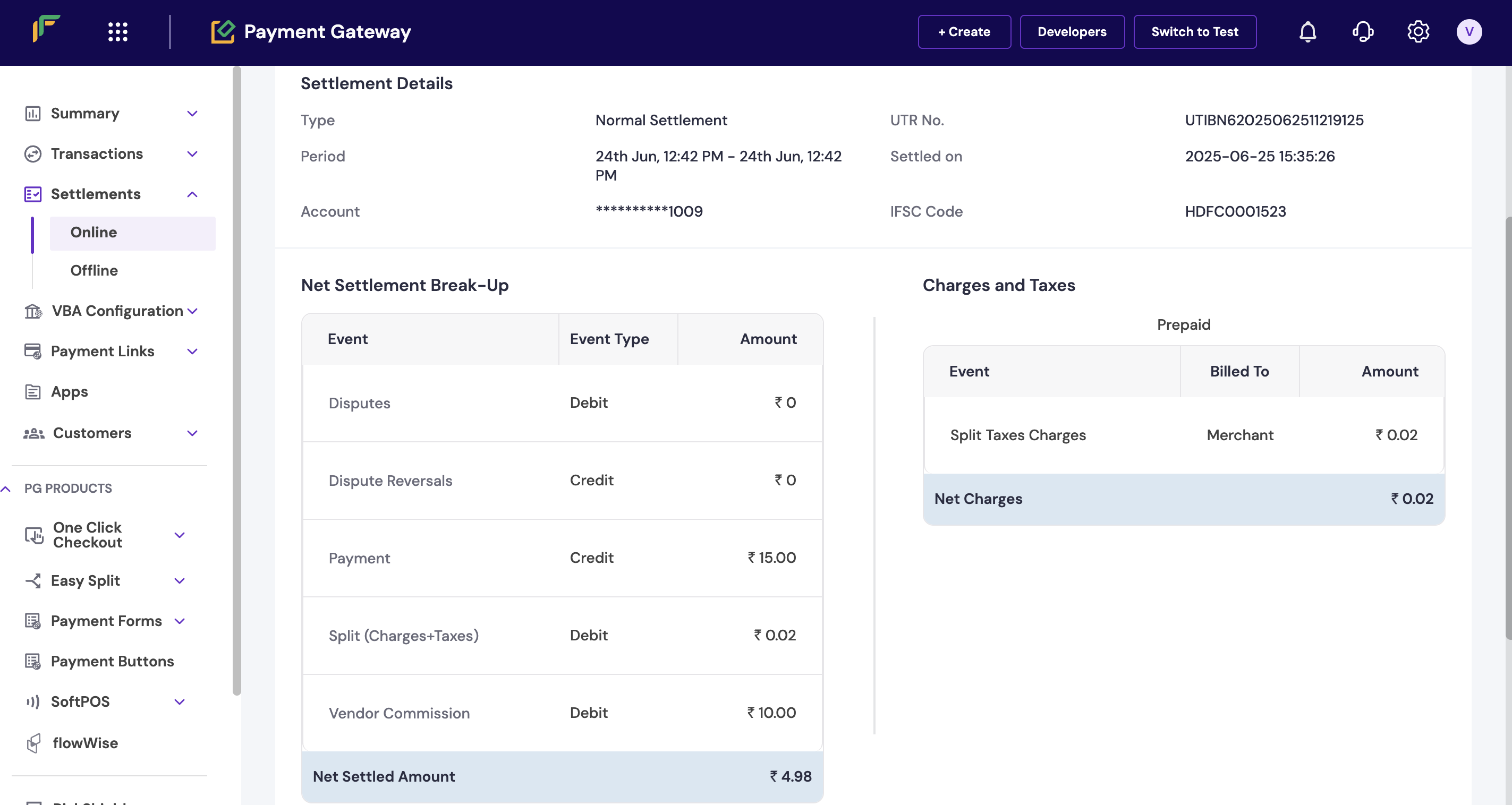Click the support headset icon
Screen dimensions: 1512x805
tap(1362, 32)
